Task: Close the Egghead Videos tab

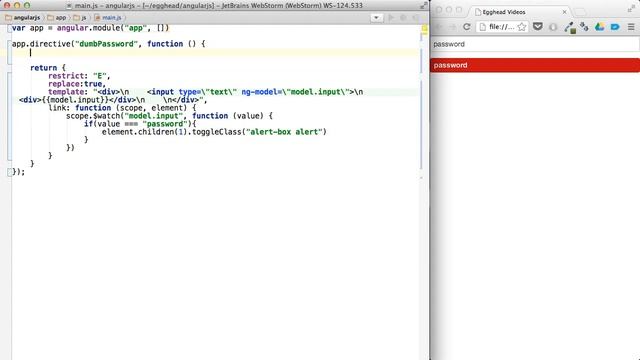Action: point(564,12)
